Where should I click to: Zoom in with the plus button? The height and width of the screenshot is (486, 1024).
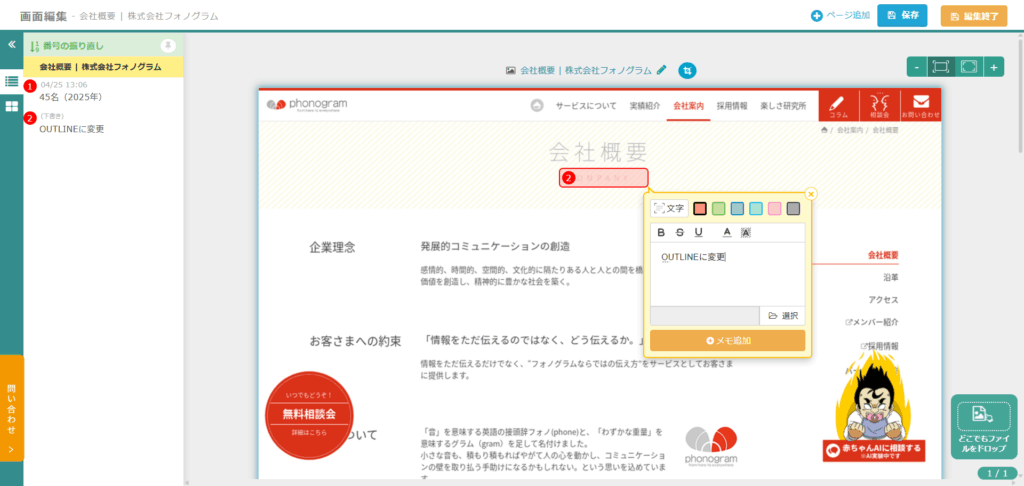993,66
